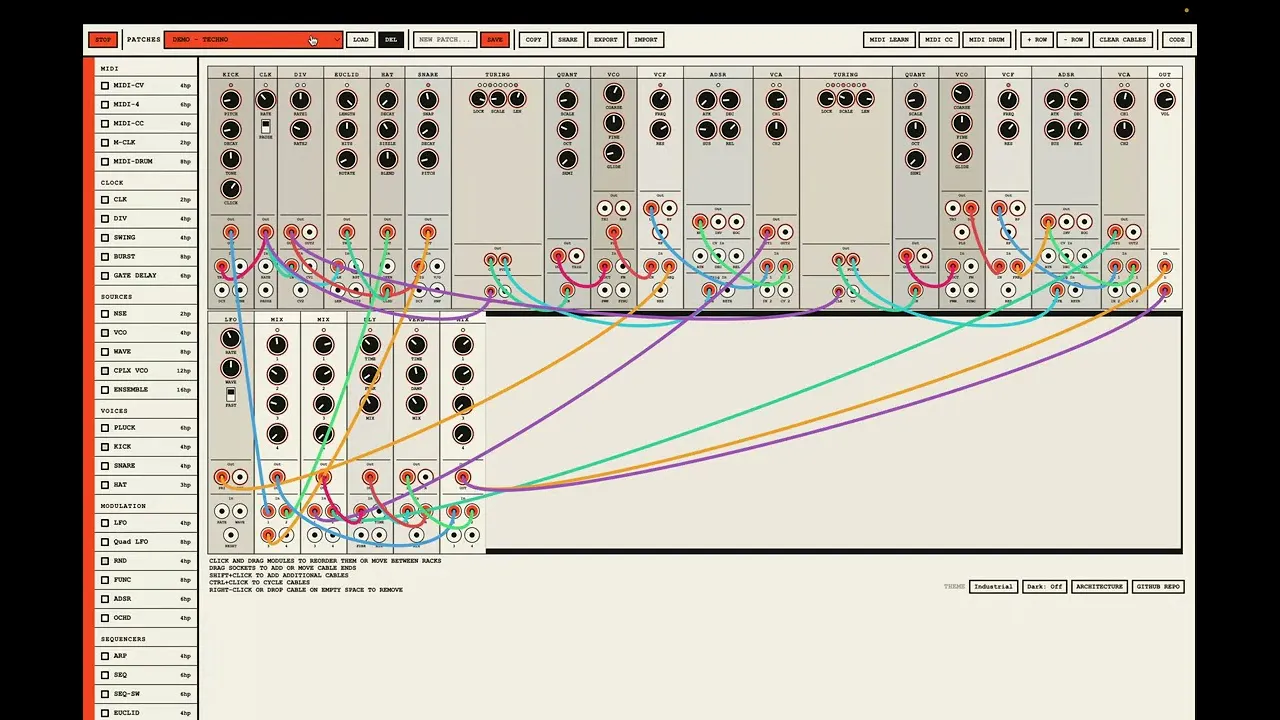Click the IMPORT button

pyautogui.click(x=646, y=40)
